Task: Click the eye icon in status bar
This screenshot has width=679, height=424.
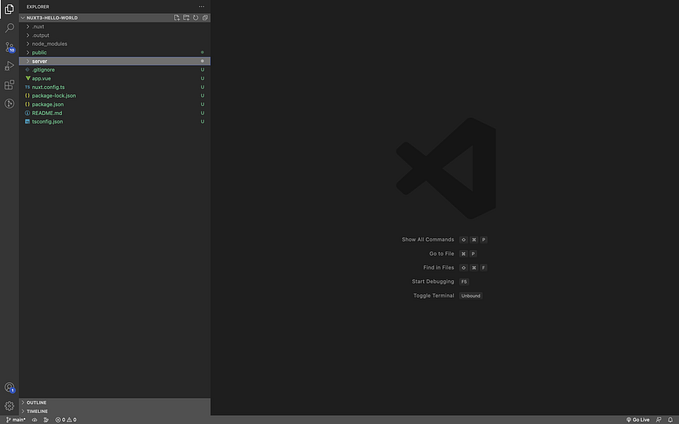Action: point(35,420)
